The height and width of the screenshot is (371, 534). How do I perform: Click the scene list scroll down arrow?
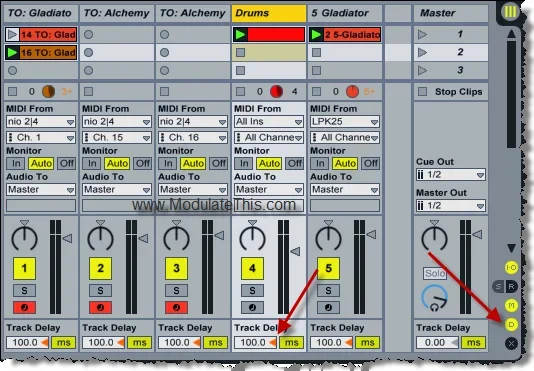coord(511,248)
